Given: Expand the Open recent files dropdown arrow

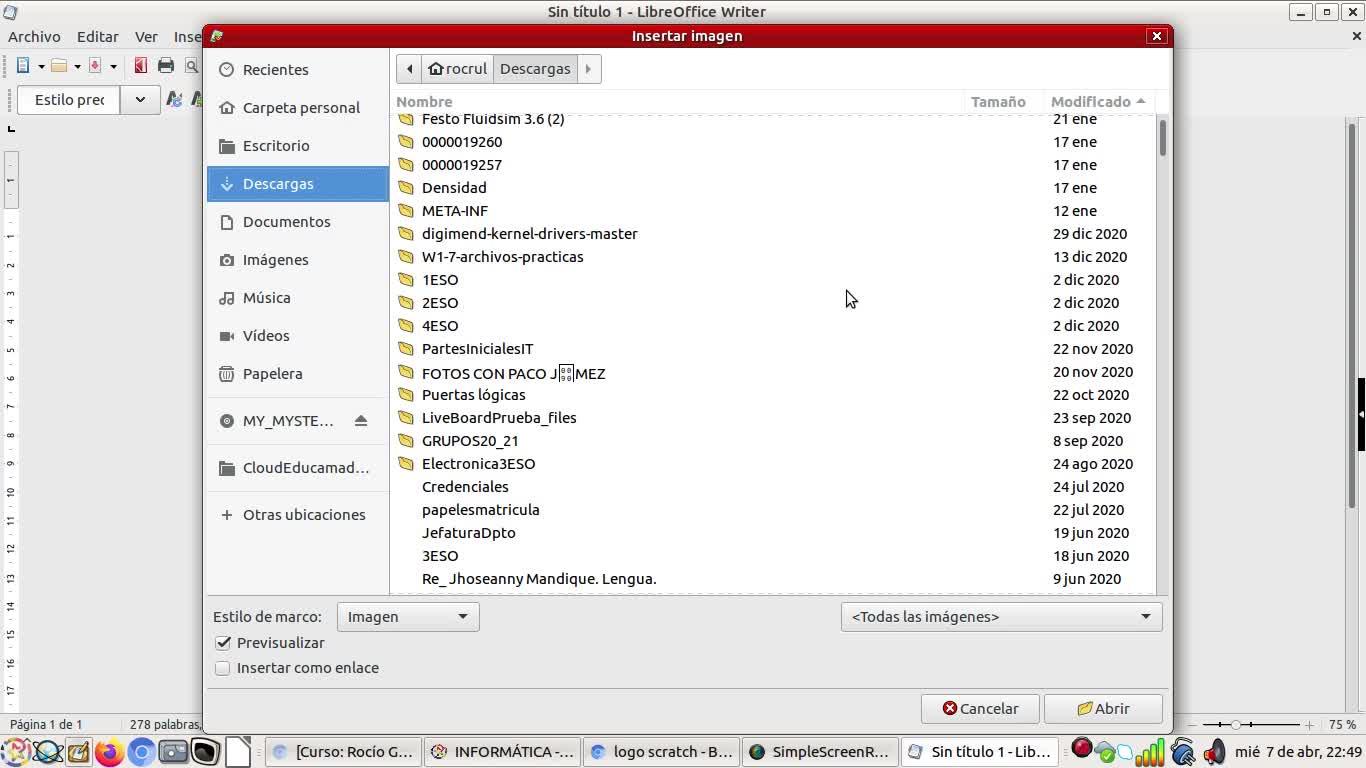Looking at the screenshot, I should click(x=77, y=66).
